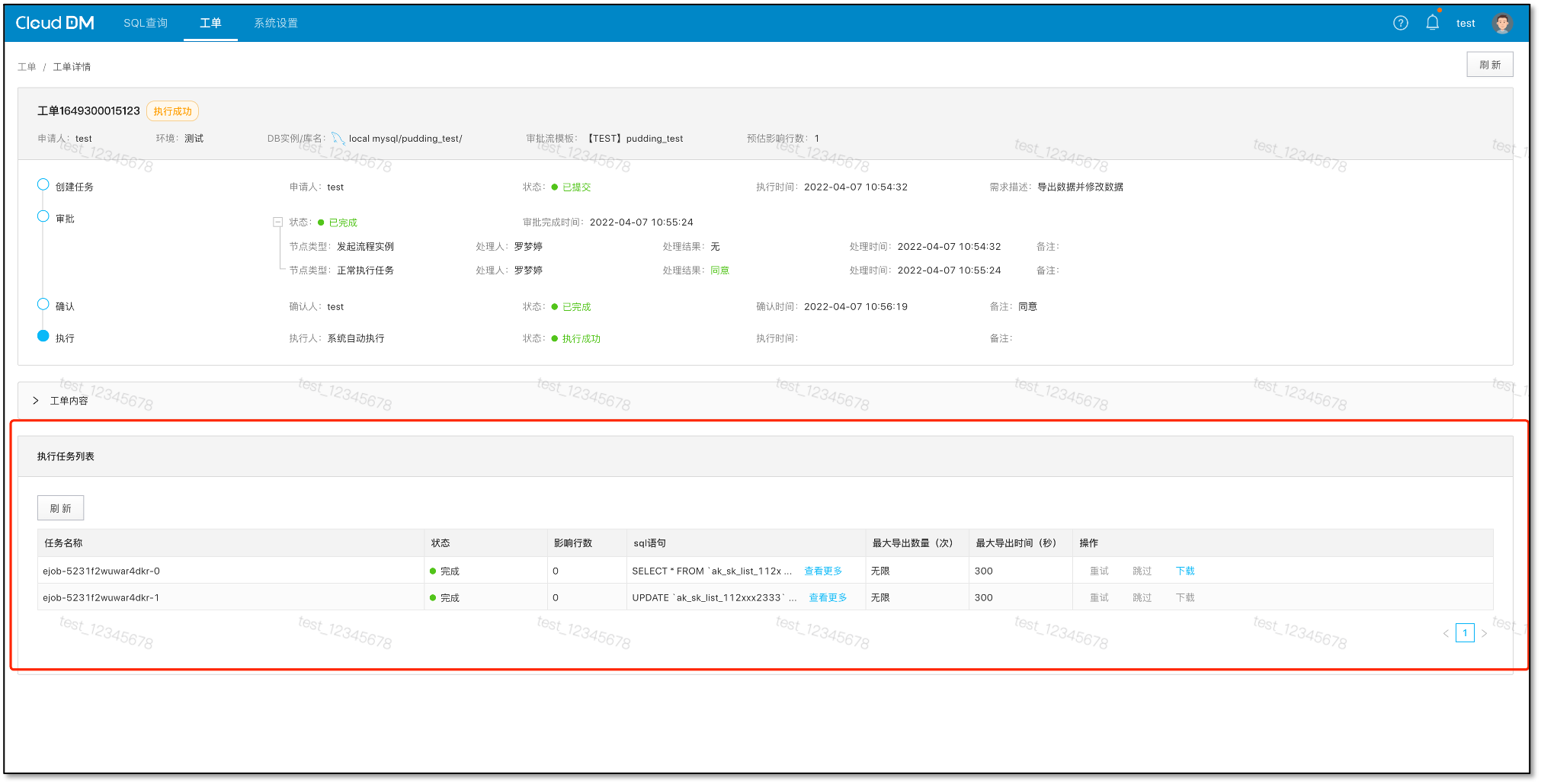Click task name ejob-5231f2wuwar4dkr-0
The width and height of the screenshot is (1541, 784).
pos(101,571)
